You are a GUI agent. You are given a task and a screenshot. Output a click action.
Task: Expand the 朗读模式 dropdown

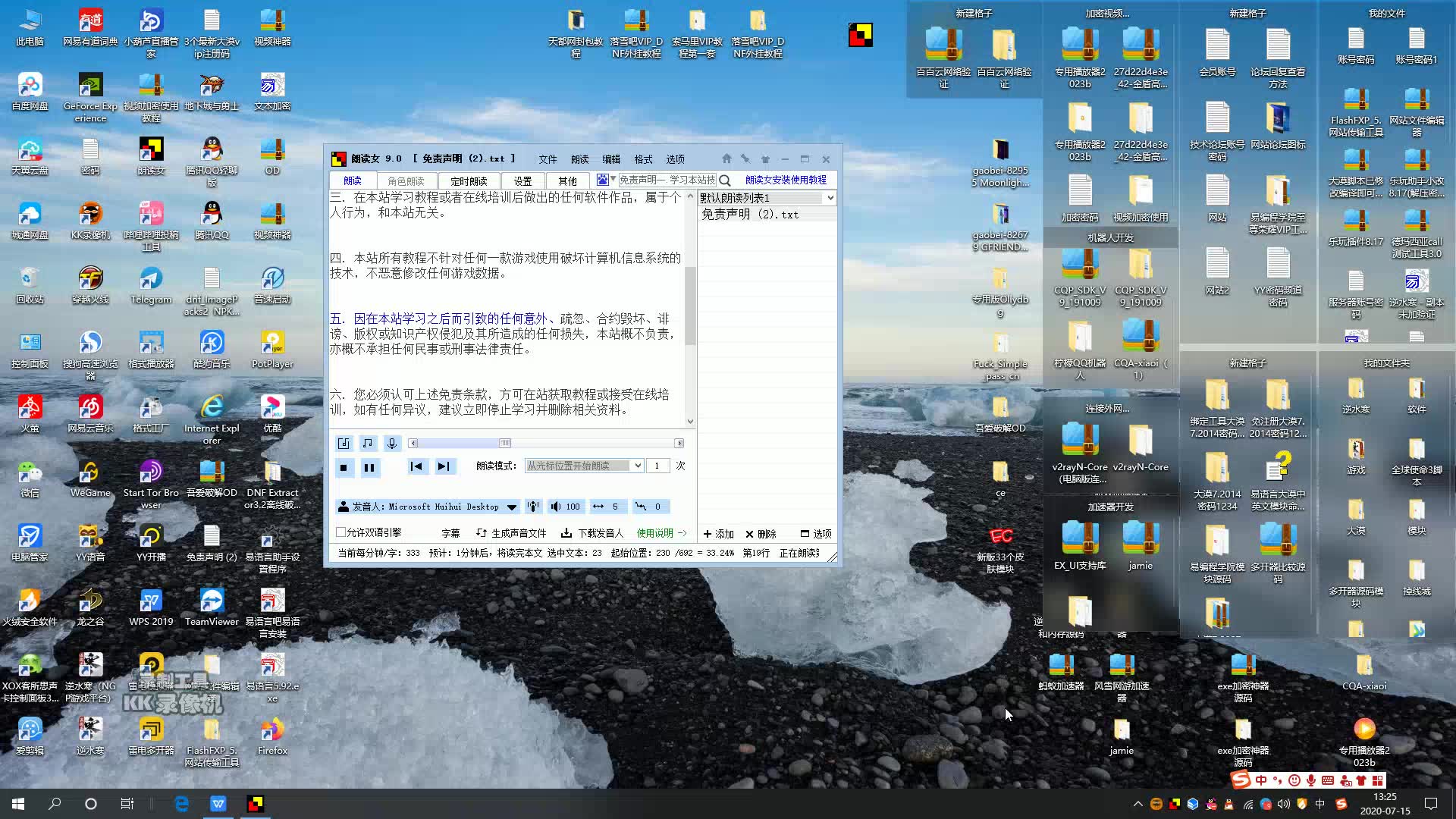pos(638,466)
